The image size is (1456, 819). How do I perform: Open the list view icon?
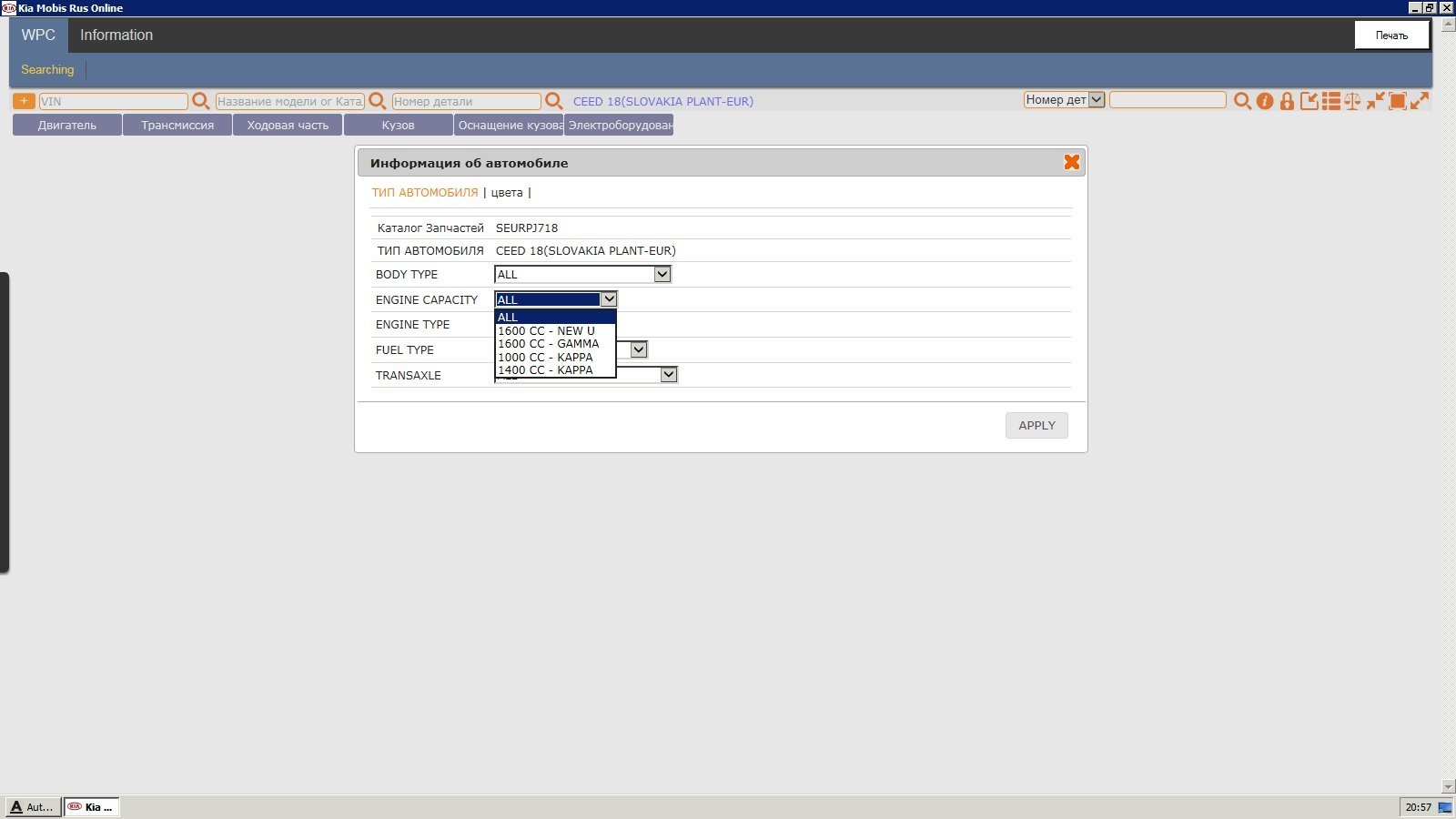coord(1331,101)
